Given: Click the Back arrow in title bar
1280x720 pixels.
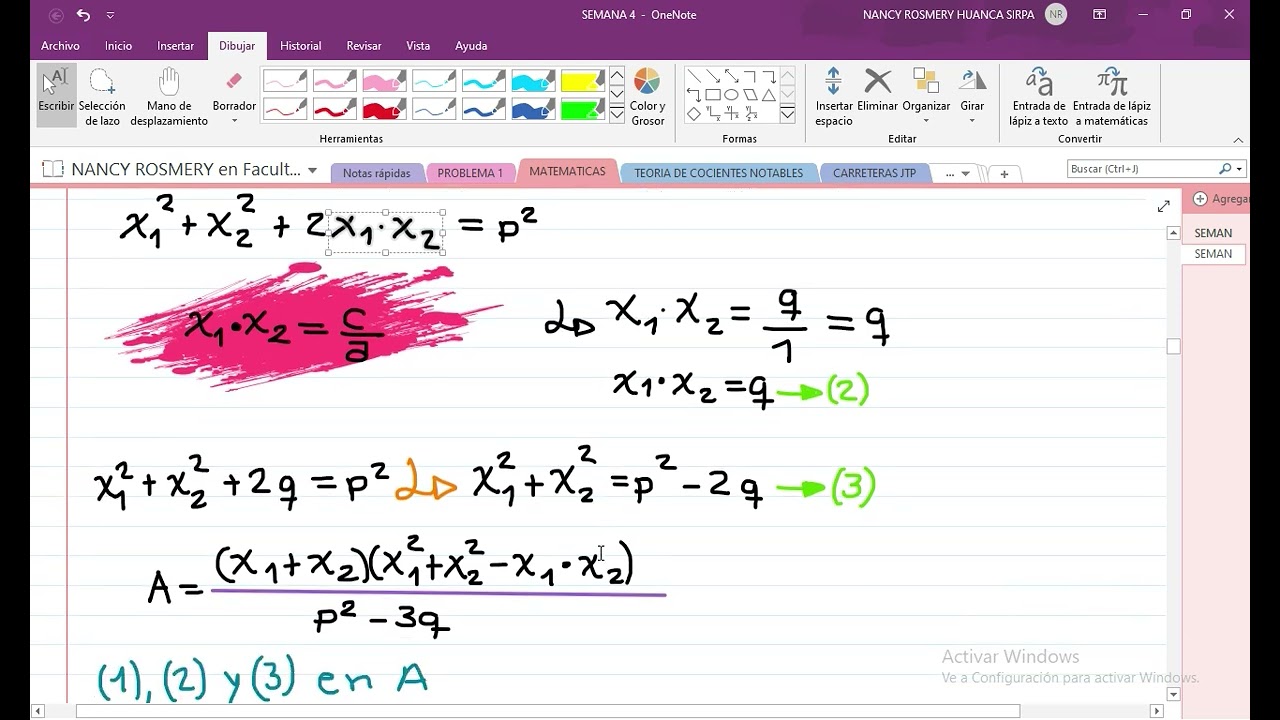Looking at the screenshot, I should [x=56, y=15].
